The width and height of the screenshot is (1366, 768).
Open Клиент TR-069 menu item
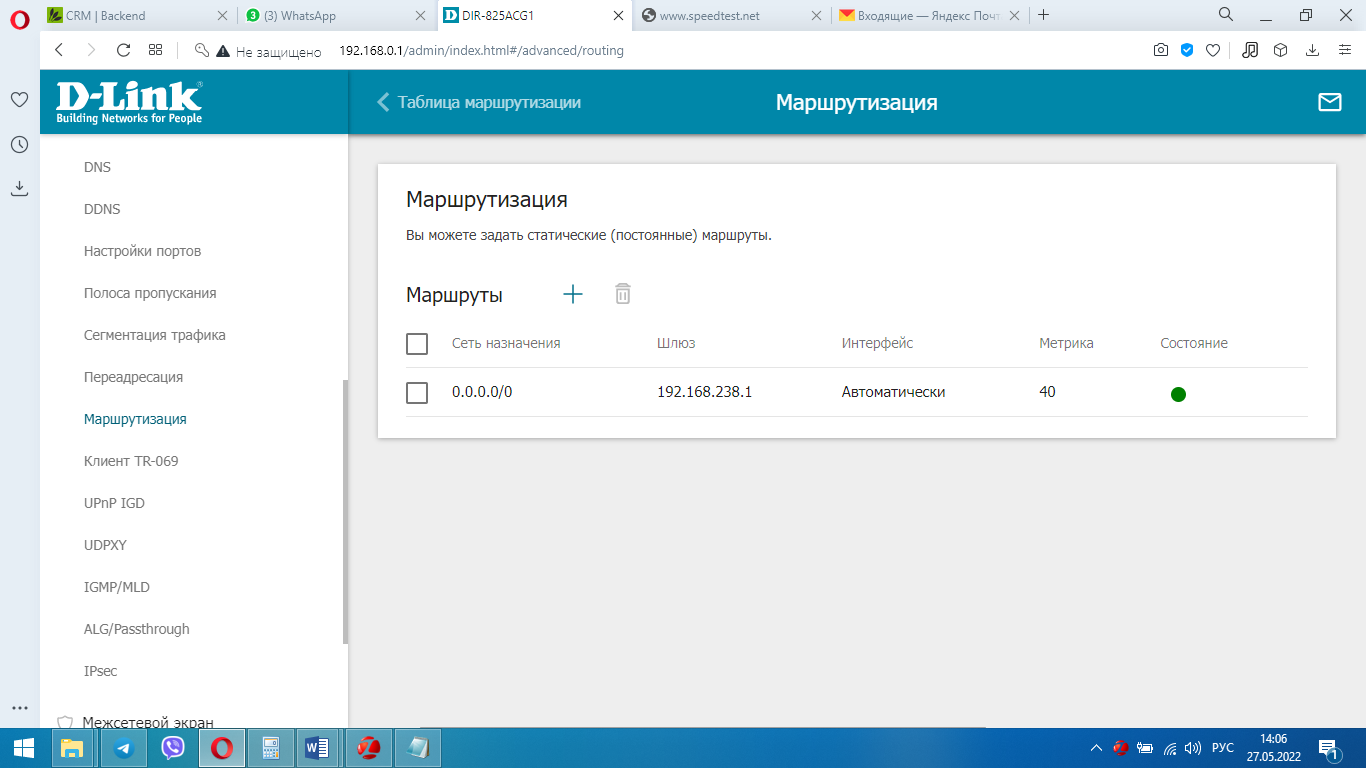[x=131, y=461]
